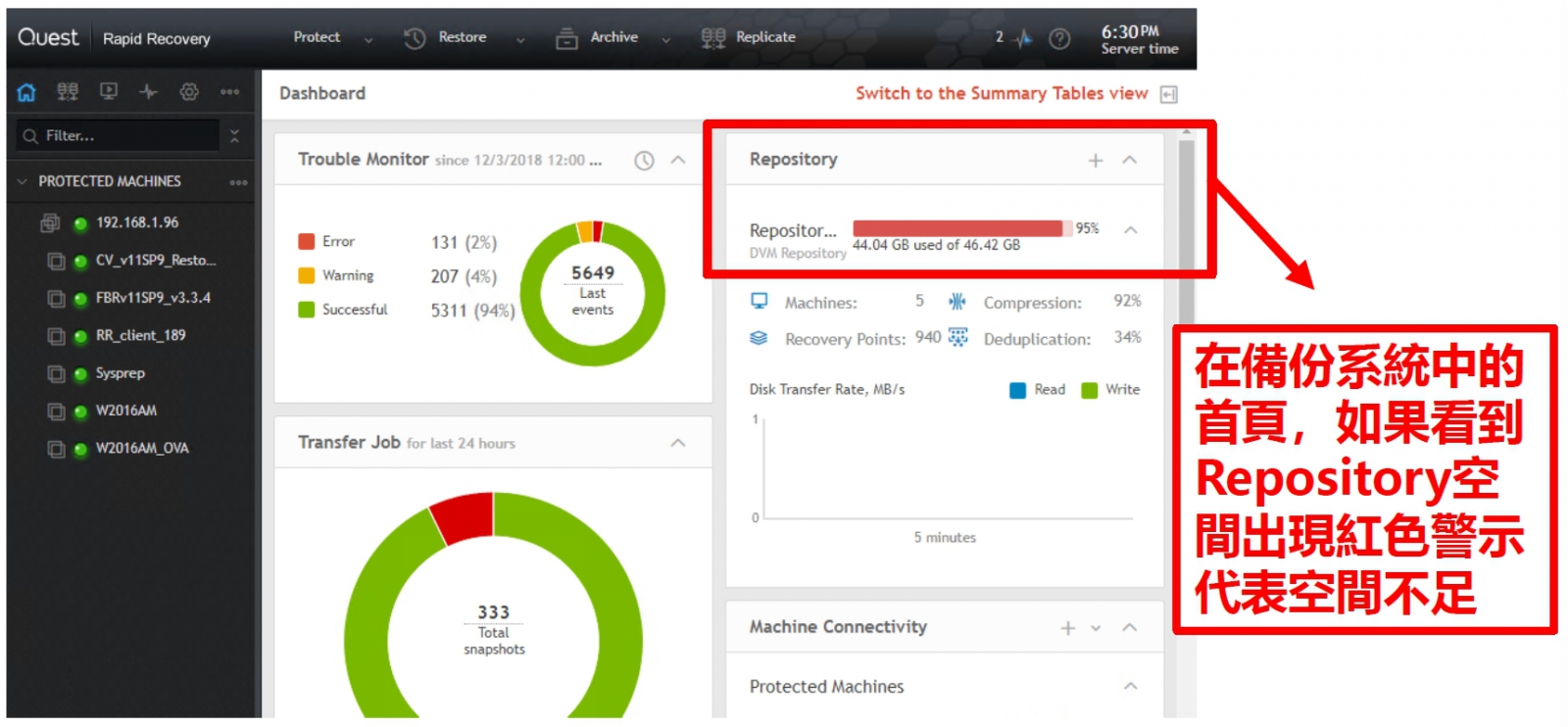Open the More dots in the sidebar toolbar
1568x727 pixels.
tap(230, 92)
